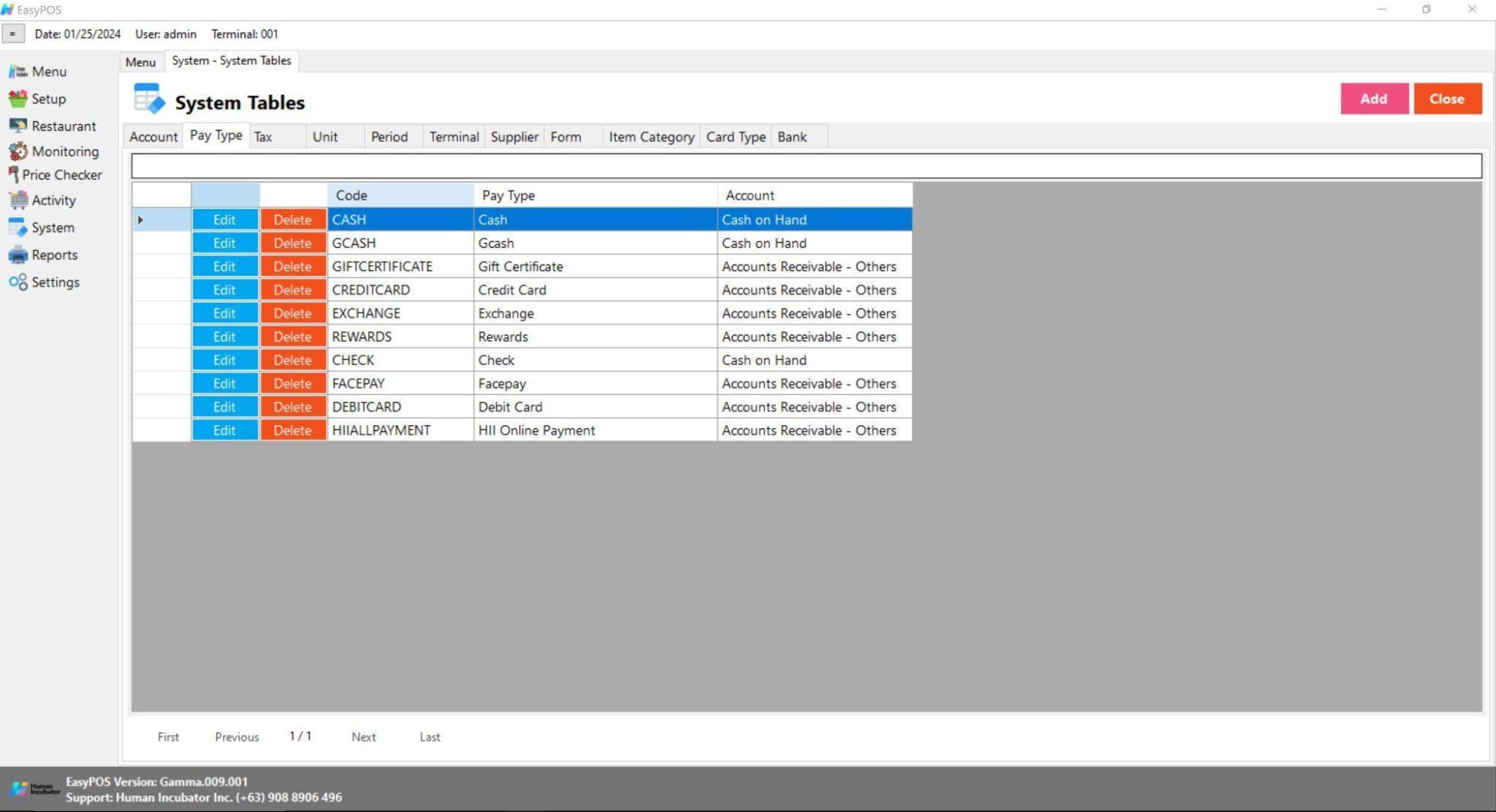1496x812 pixels.
Task: Sort by the Code column header
Action: pos(400,195)
